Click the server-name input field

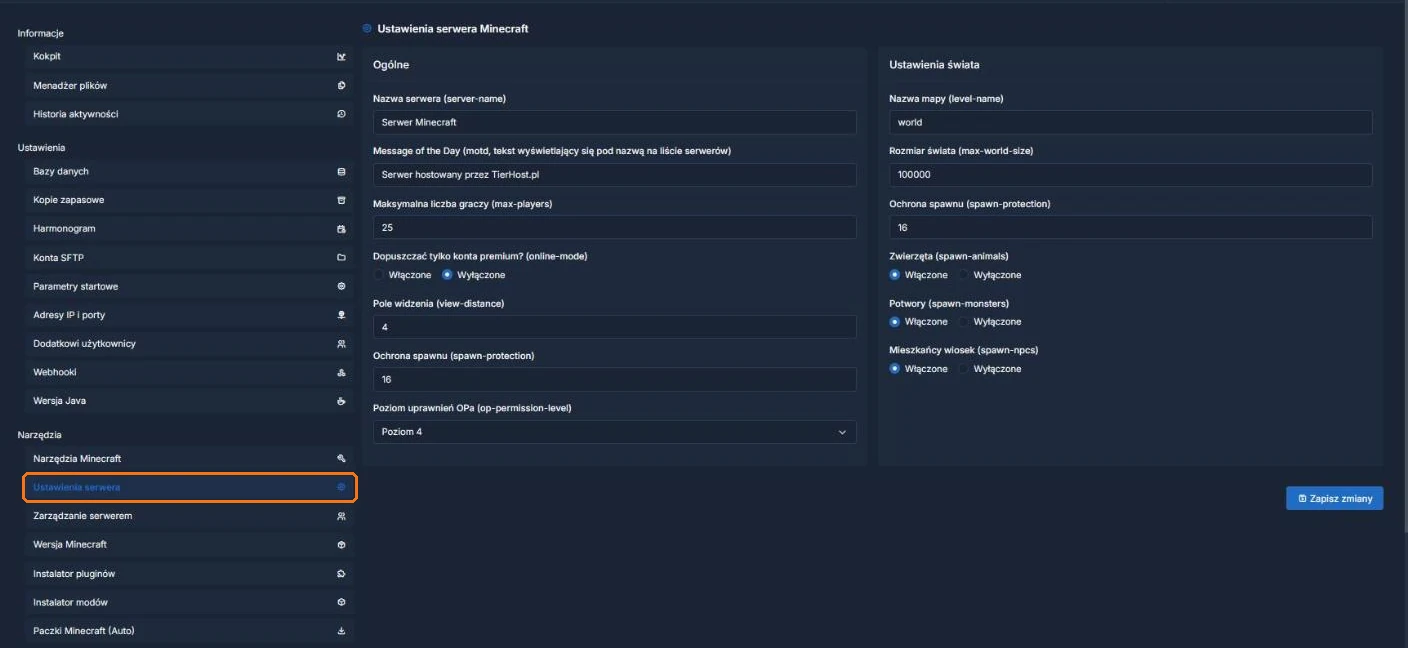coord(615,122)
